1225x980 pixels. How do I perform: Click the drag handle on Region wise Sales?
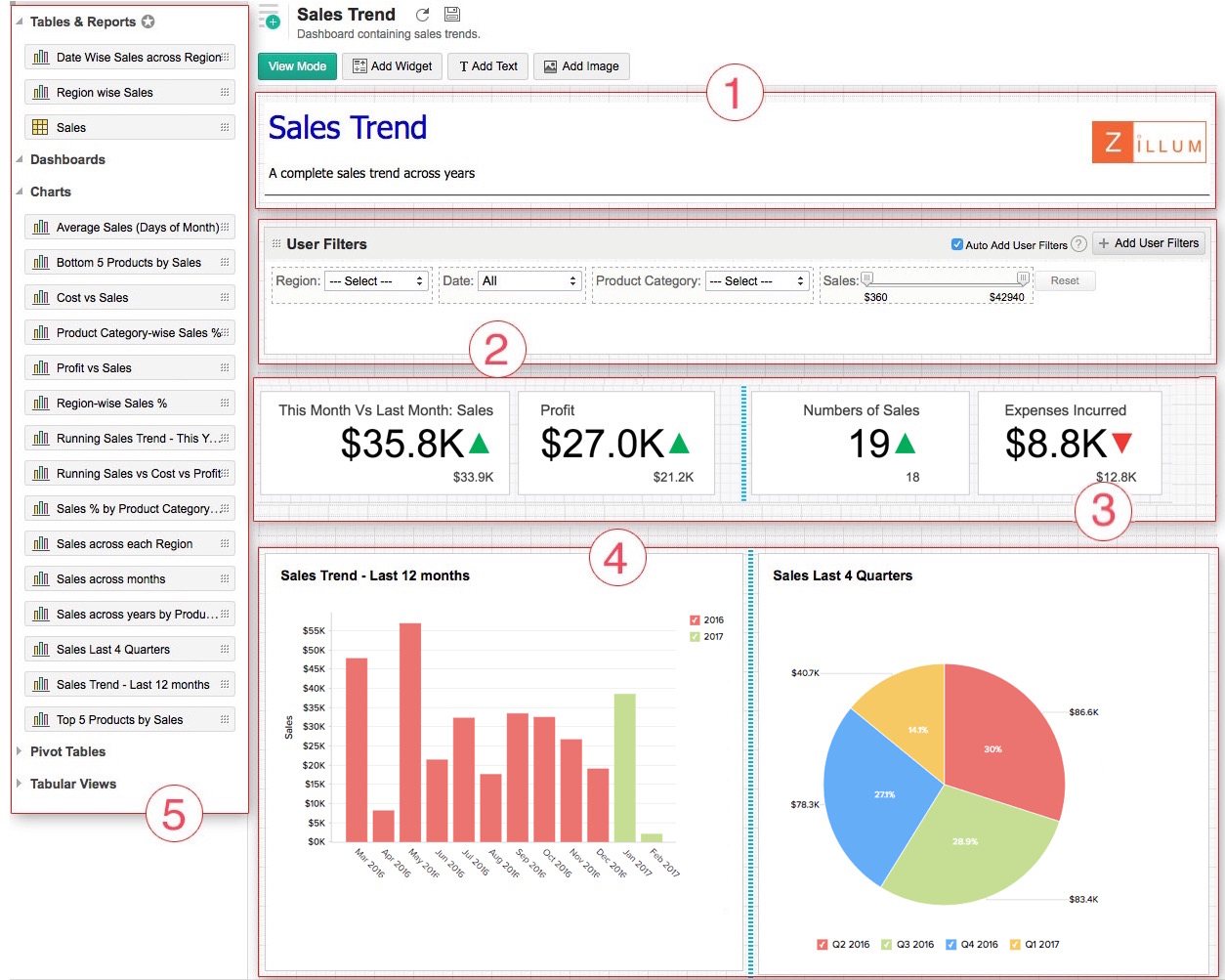225,93
